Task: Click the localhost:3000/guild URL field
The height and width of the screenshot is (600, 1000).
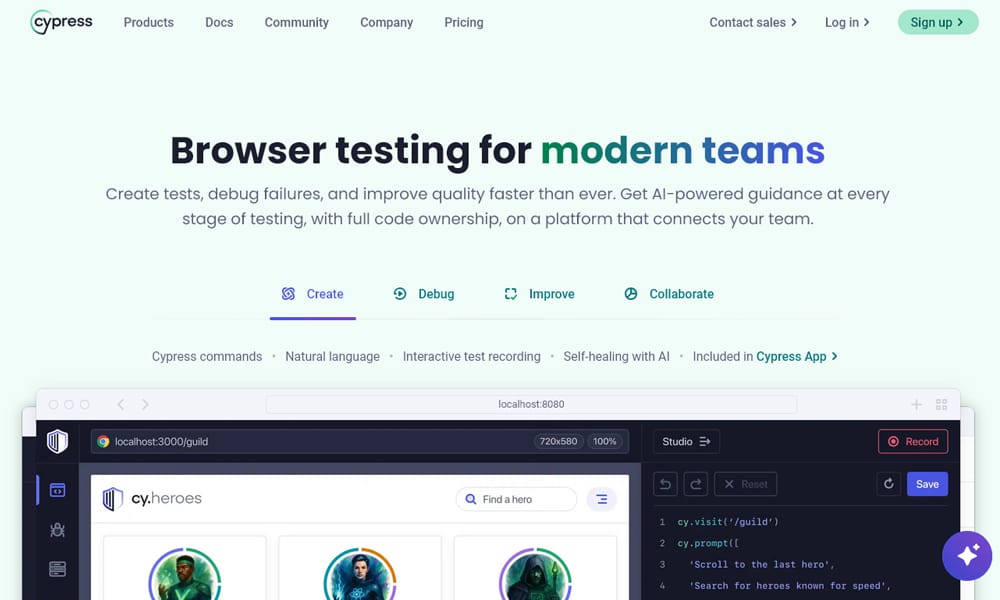Action: click(360, 441)
